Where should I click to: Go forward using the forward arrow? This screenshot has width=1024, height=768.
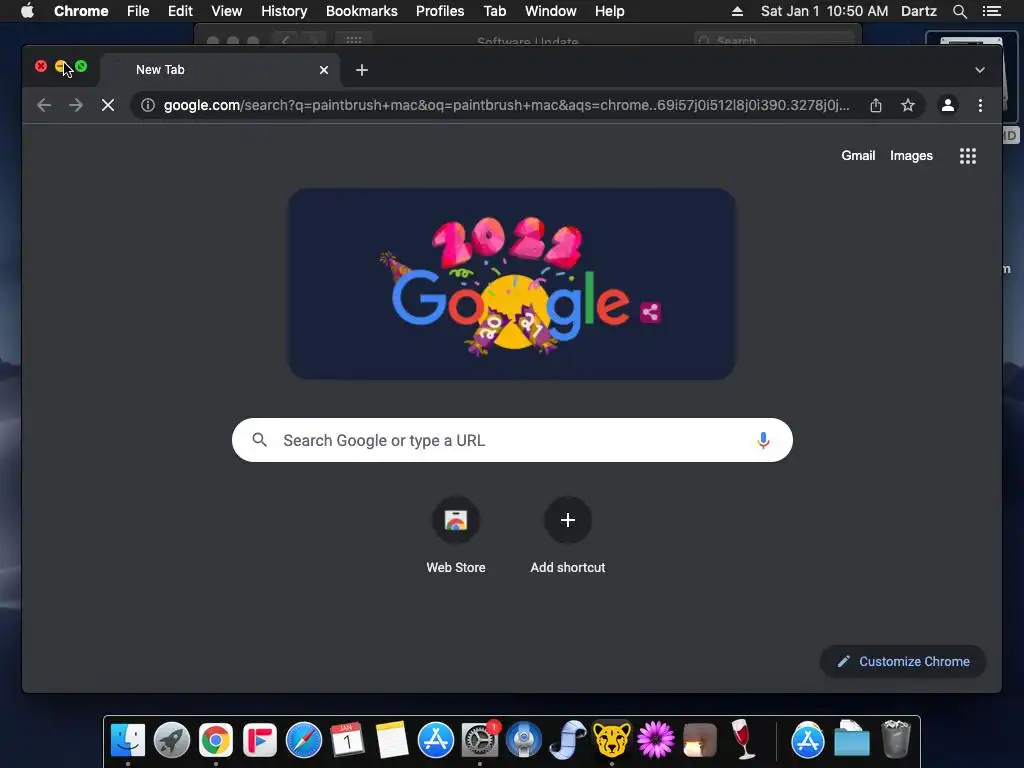76,105
